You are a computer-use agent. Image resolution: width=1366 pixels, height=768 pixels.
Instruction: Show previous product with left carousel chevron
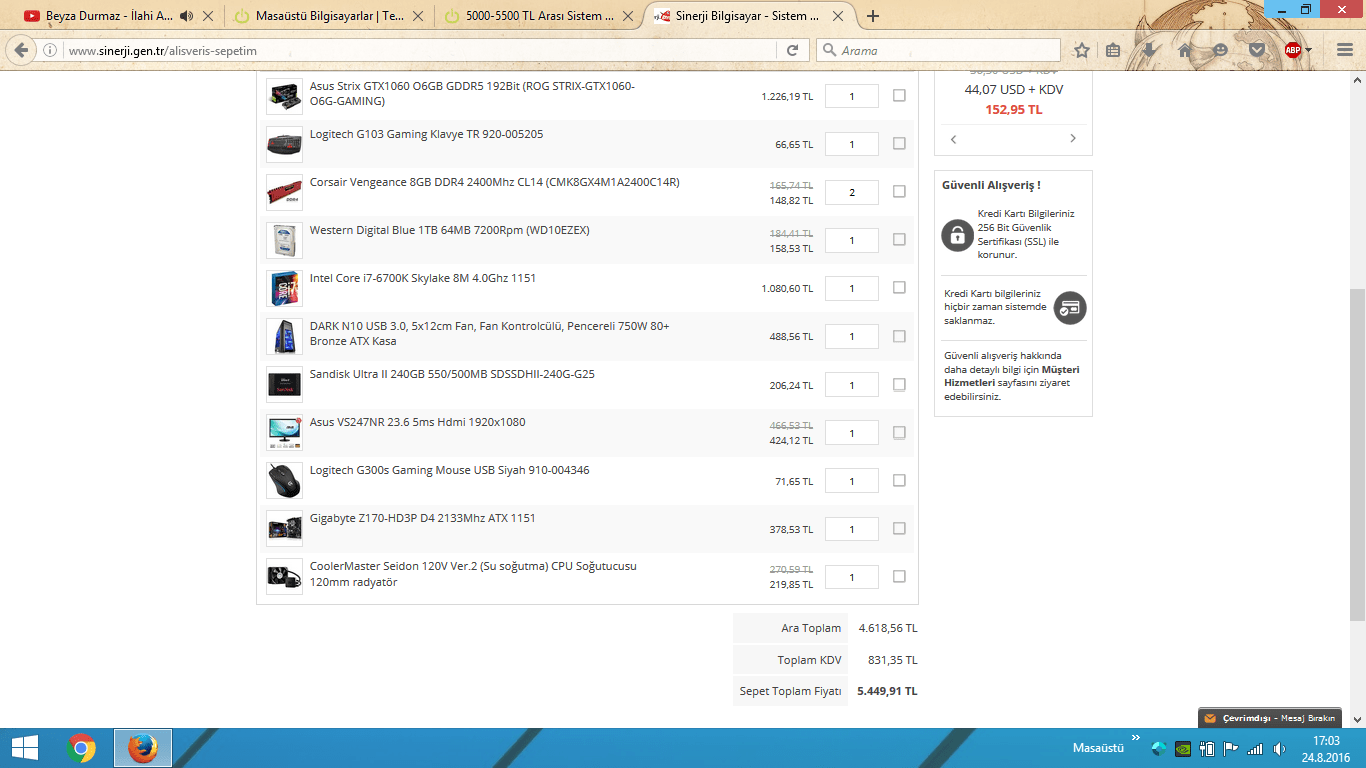[x=953, y=139]
